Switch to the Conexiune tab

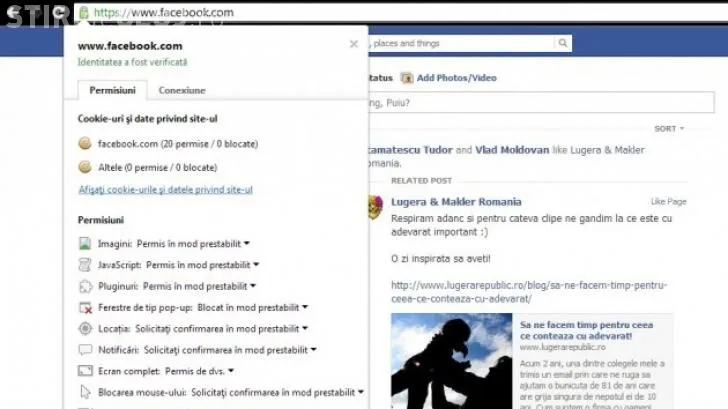click(182, 90)
